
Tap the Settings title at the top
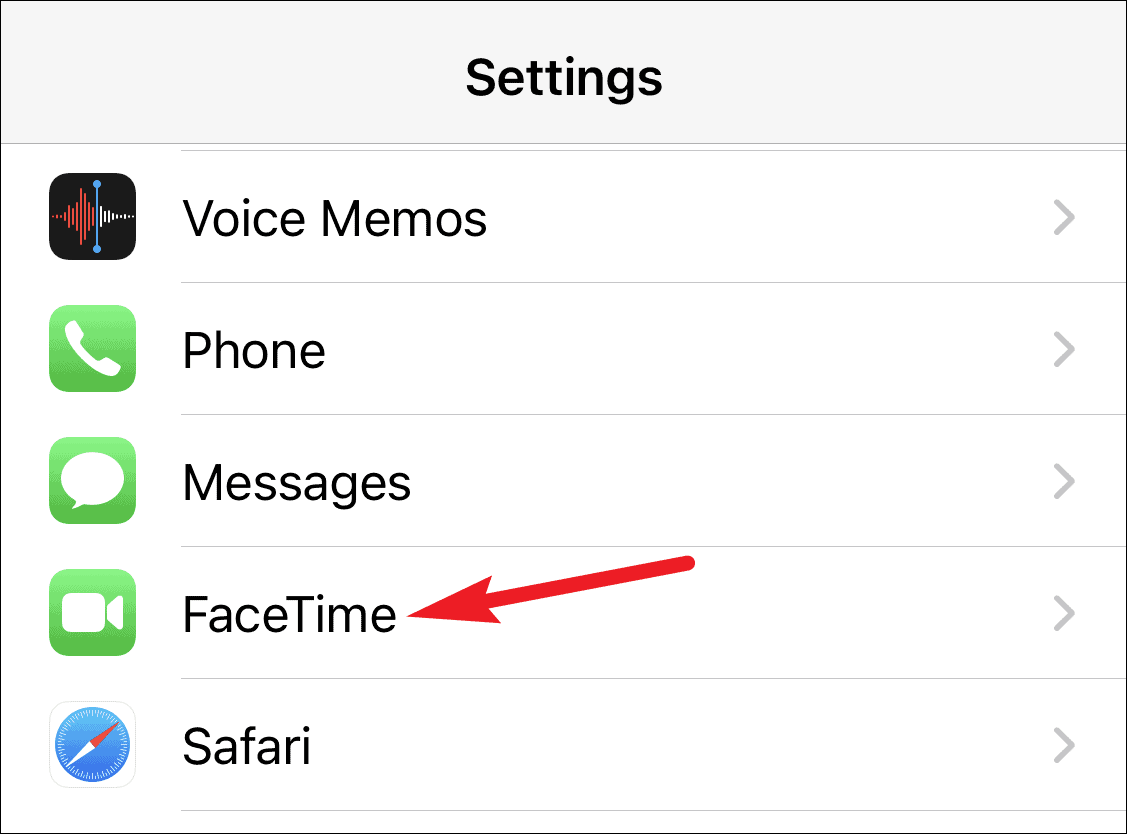563,78
